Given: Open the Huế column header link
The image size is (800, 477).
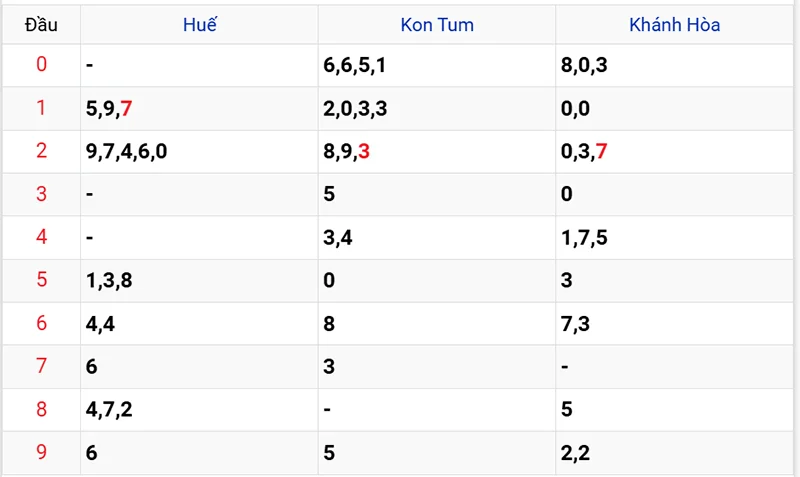Looking at the screenshot, I should [x=200, y=25].
